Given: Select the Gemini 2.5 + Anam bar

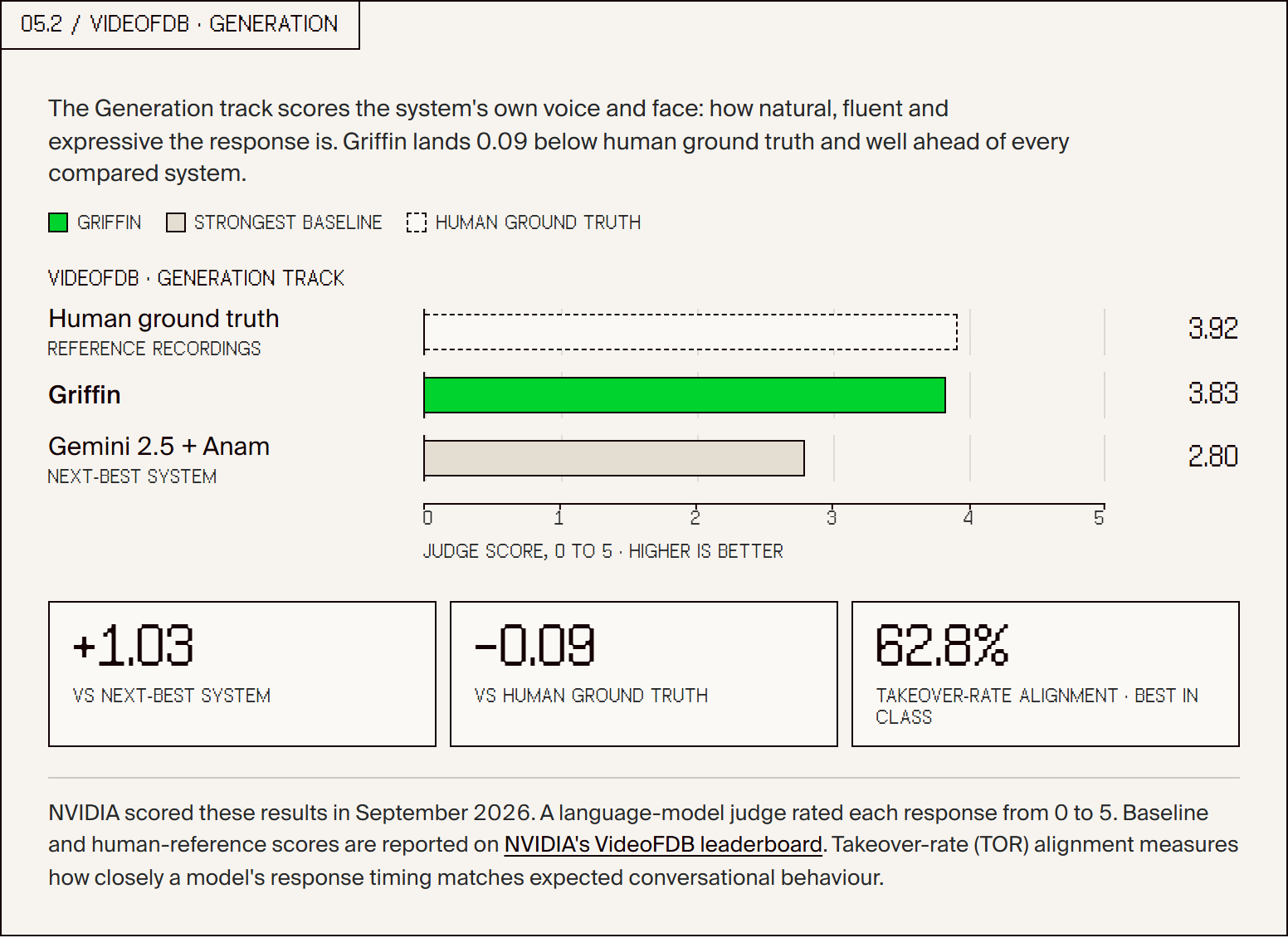Looking at the screenshot, I should tap(614, 458).
